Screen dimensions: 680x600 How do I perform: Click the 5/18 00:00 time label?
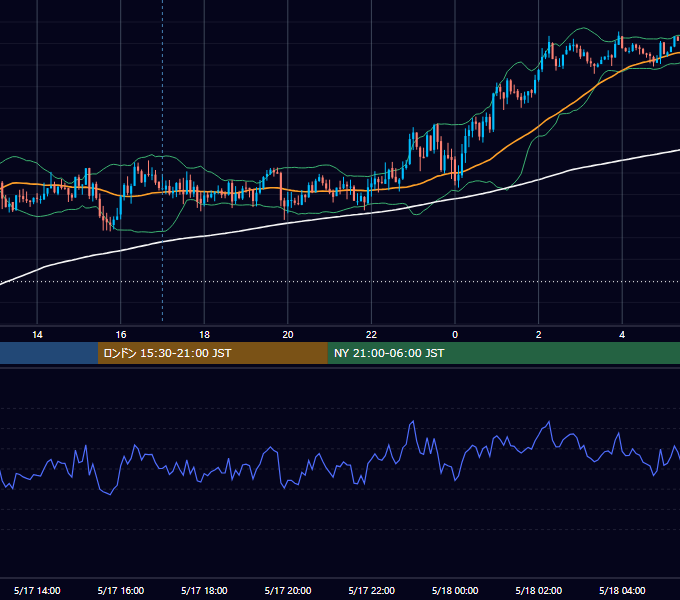[455, 590]
